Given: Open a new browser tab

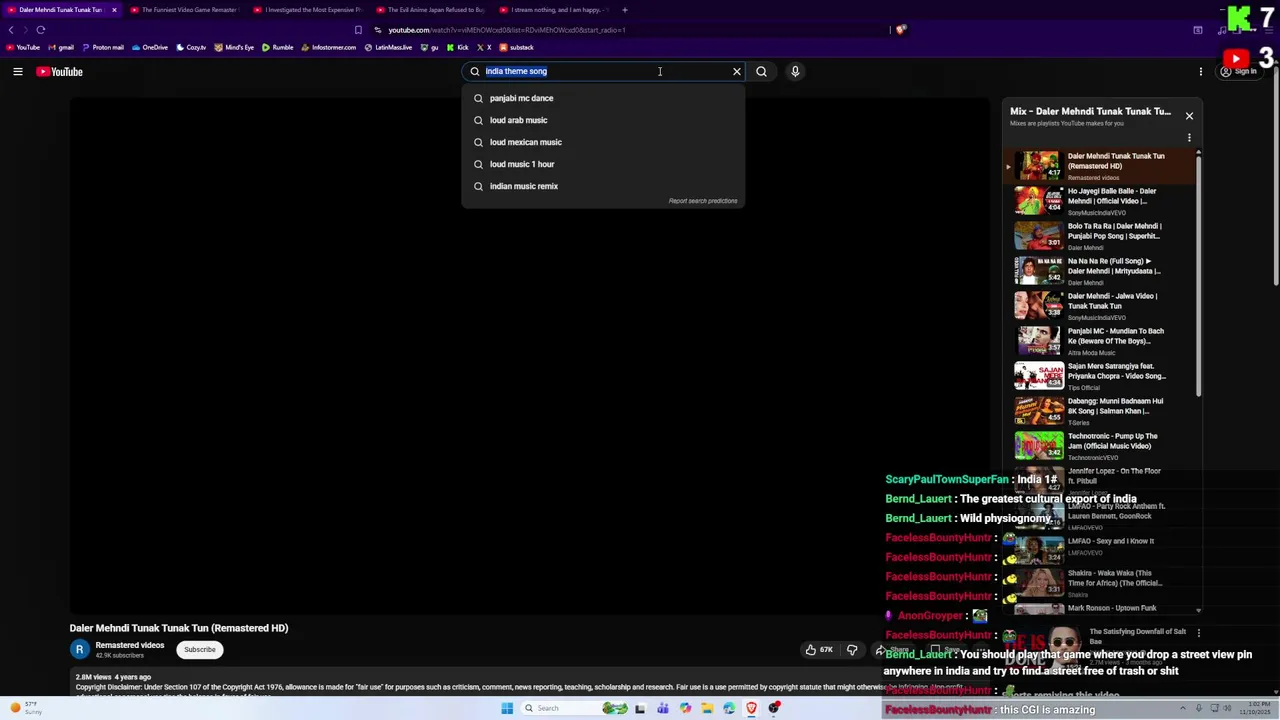Looking at the screenshot, I should [624, 10].
